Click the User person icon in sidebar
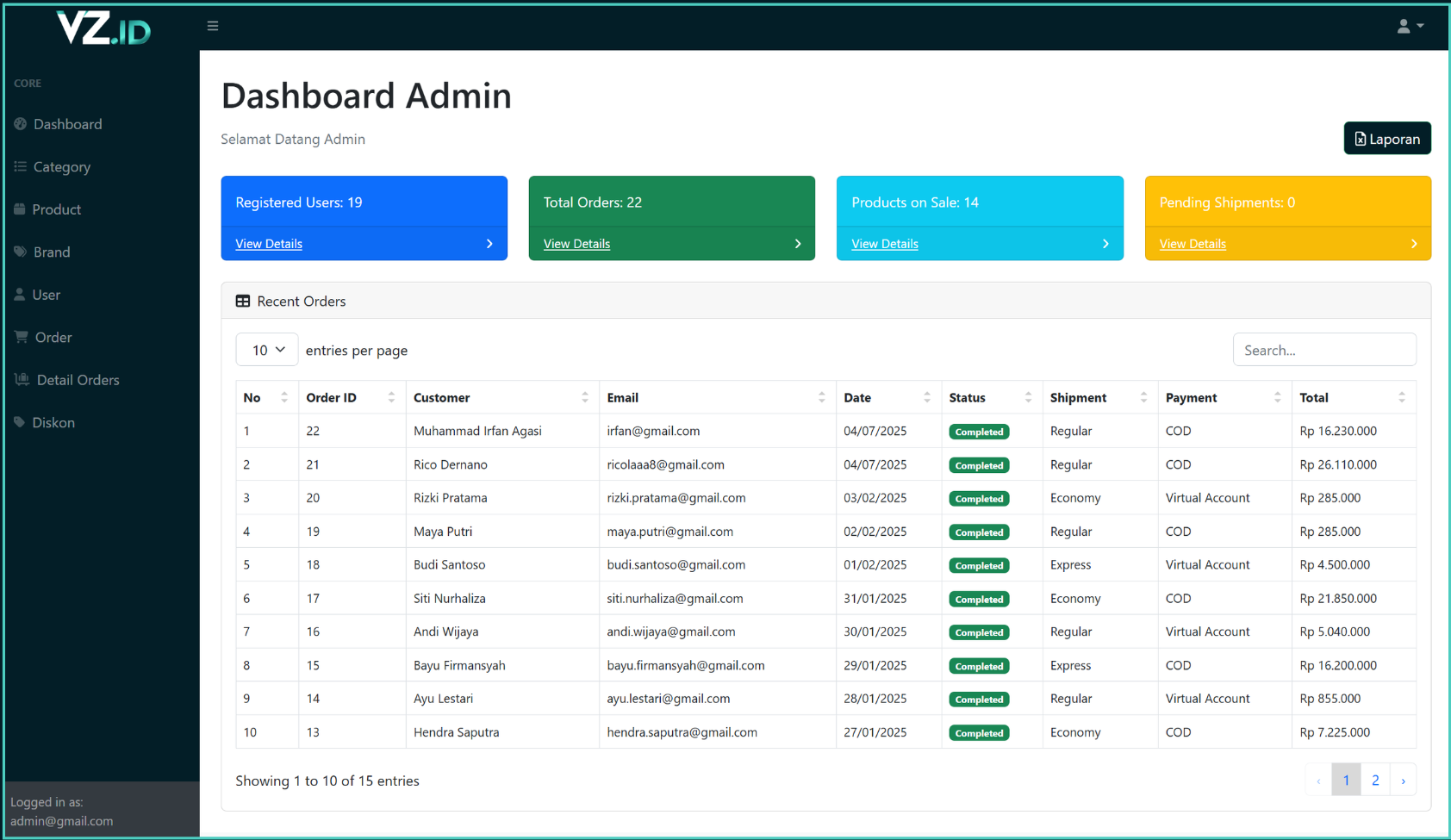The image size is (1451, 840). [x=20, y=294]
